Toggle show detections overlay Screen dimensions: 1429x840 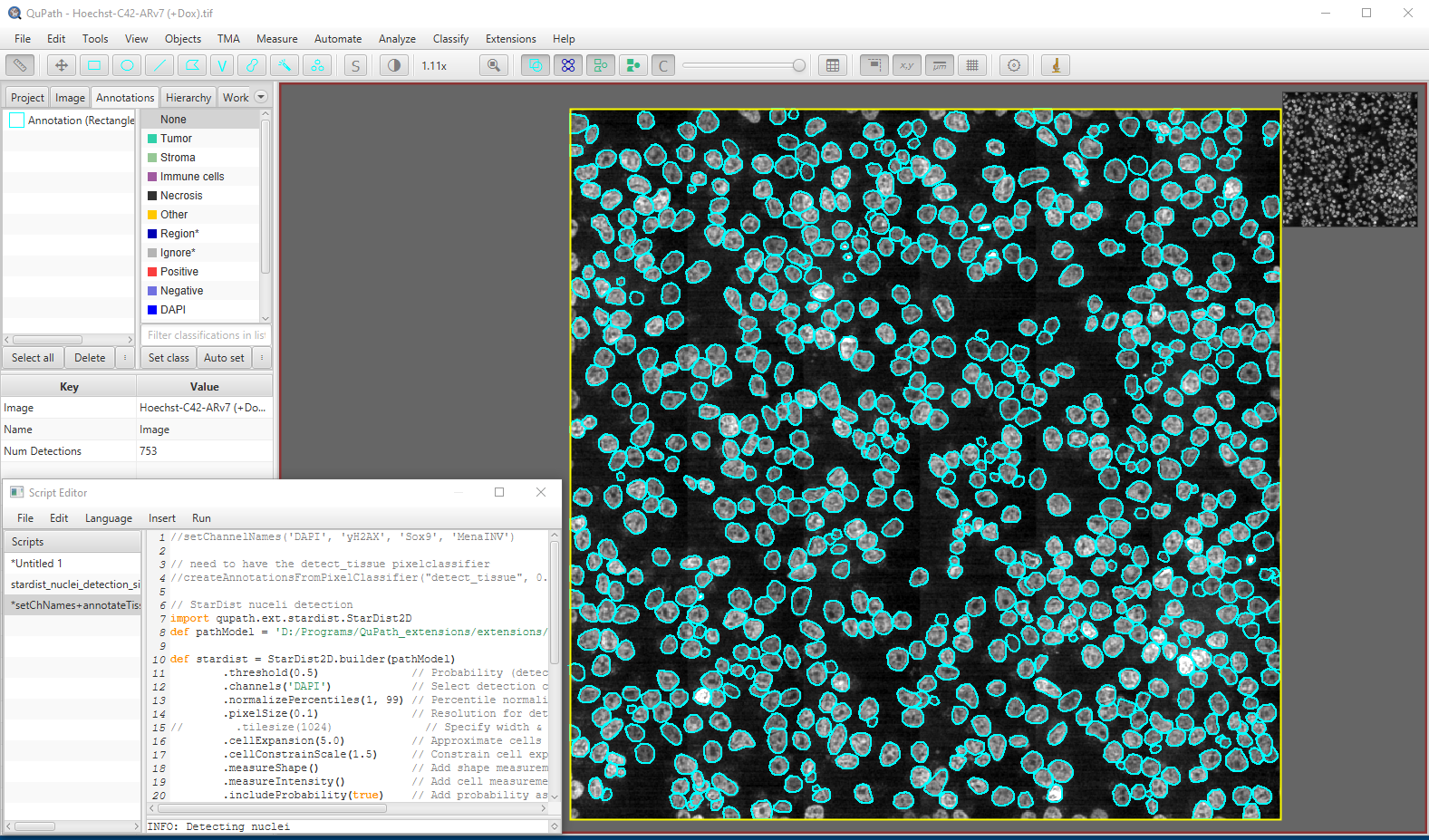pyautogui.click(x=601, y=65)
